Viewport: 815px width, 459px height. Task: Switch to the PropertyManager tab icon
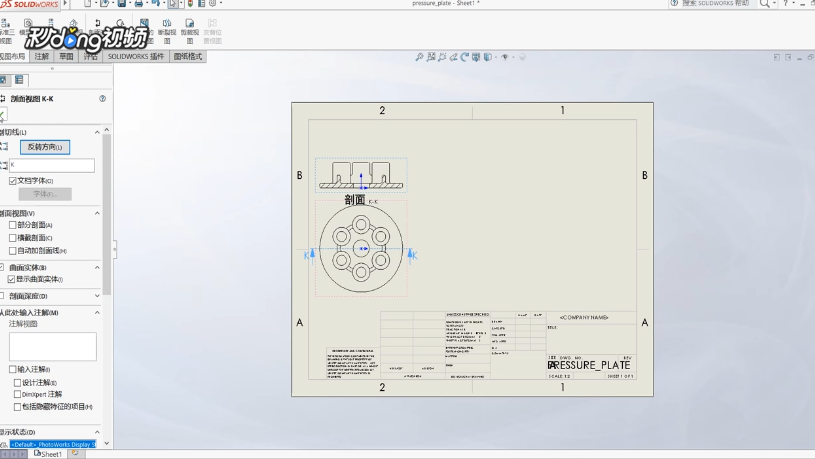click(19, 80)
